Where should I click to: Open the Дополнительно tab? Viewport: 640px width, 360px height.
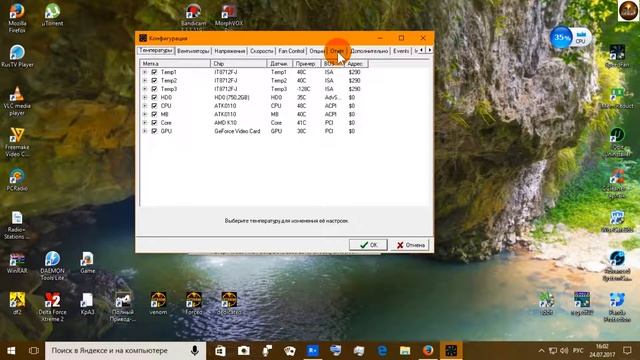click(369, 51)
